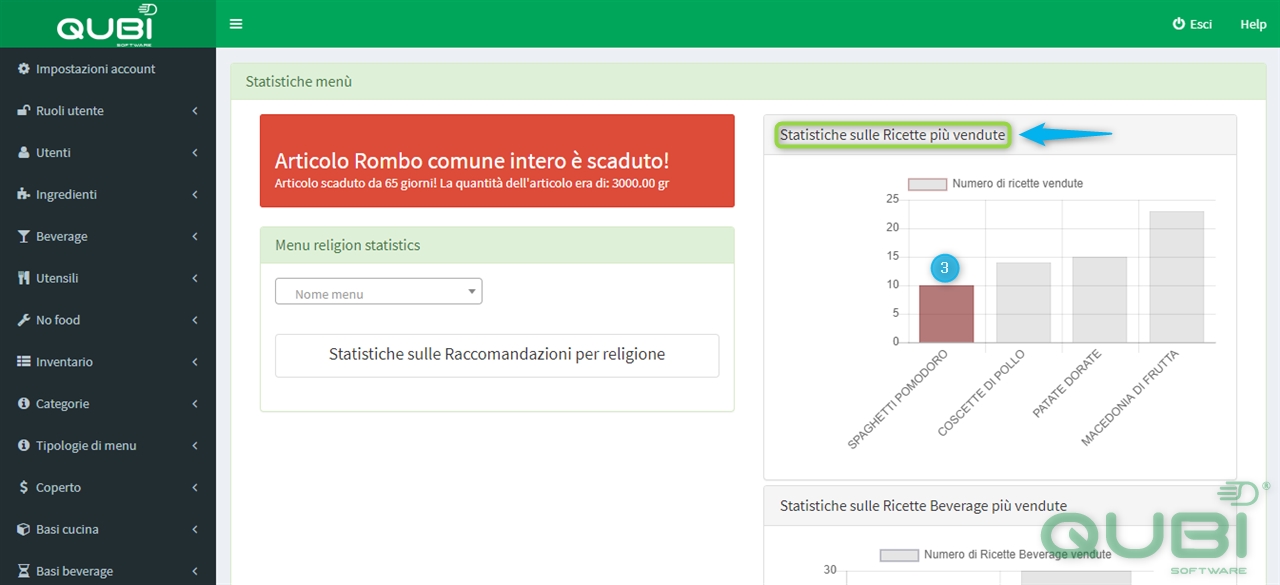Image resolution: width=1280 pixels, height=585 pixels.
Task: Open Impostazioni account in sidebar
Action: 108,69
